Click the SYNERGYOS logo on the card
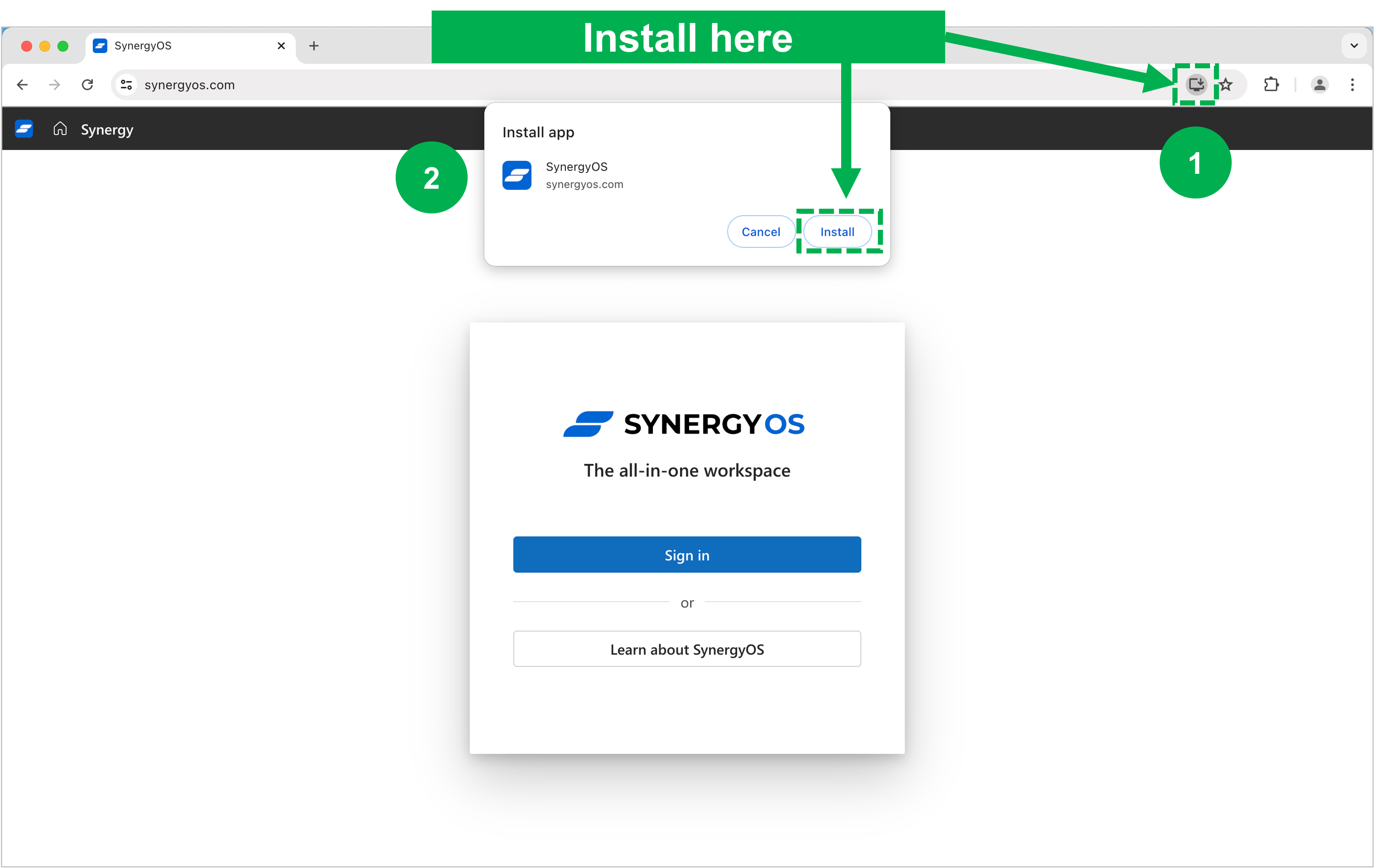 (684, 424)
